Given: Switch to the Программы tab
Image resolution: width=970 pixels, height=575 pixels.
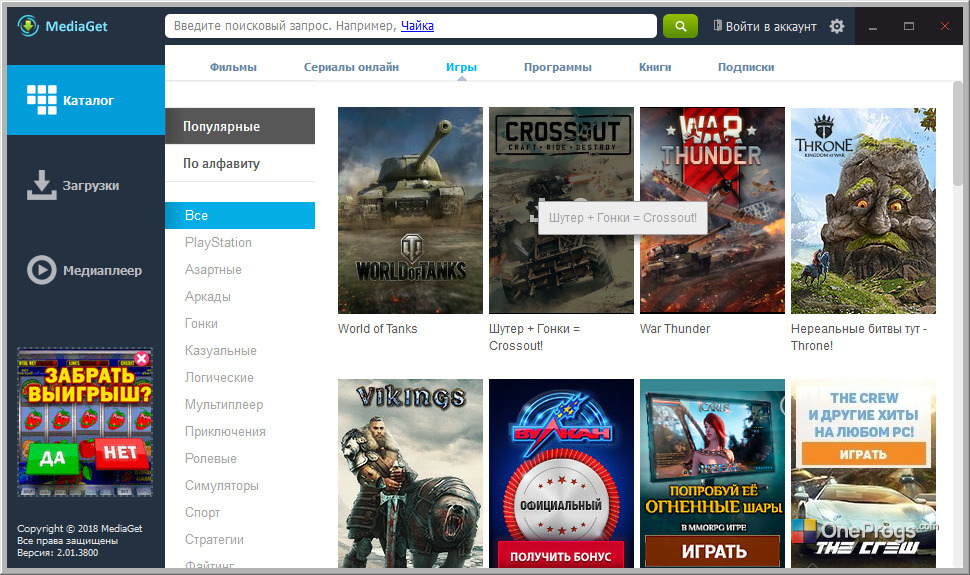Looking at the screenshot, I should 557,67.
